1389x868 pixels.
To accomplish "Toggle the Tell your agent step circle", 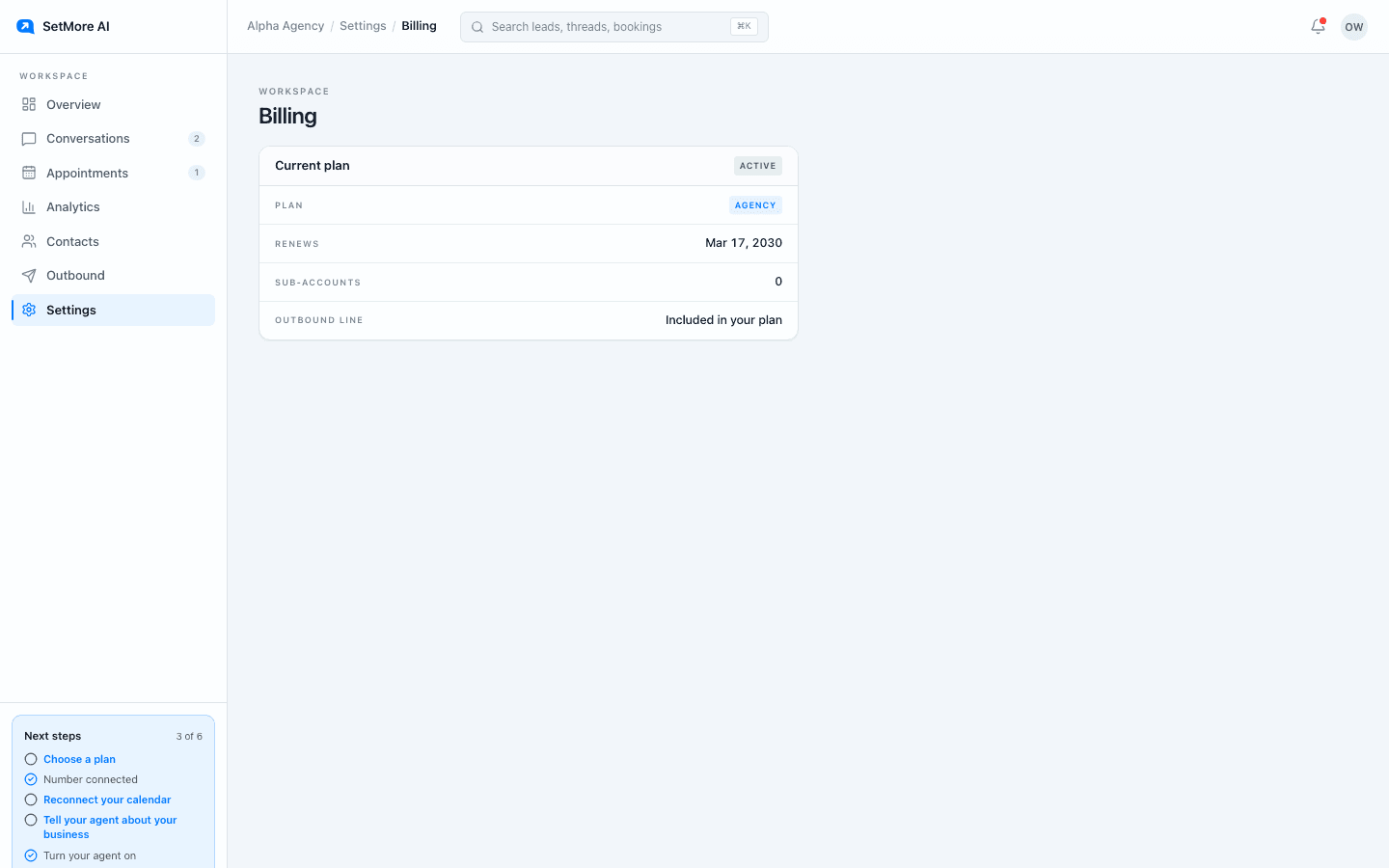I will point(31,820).
